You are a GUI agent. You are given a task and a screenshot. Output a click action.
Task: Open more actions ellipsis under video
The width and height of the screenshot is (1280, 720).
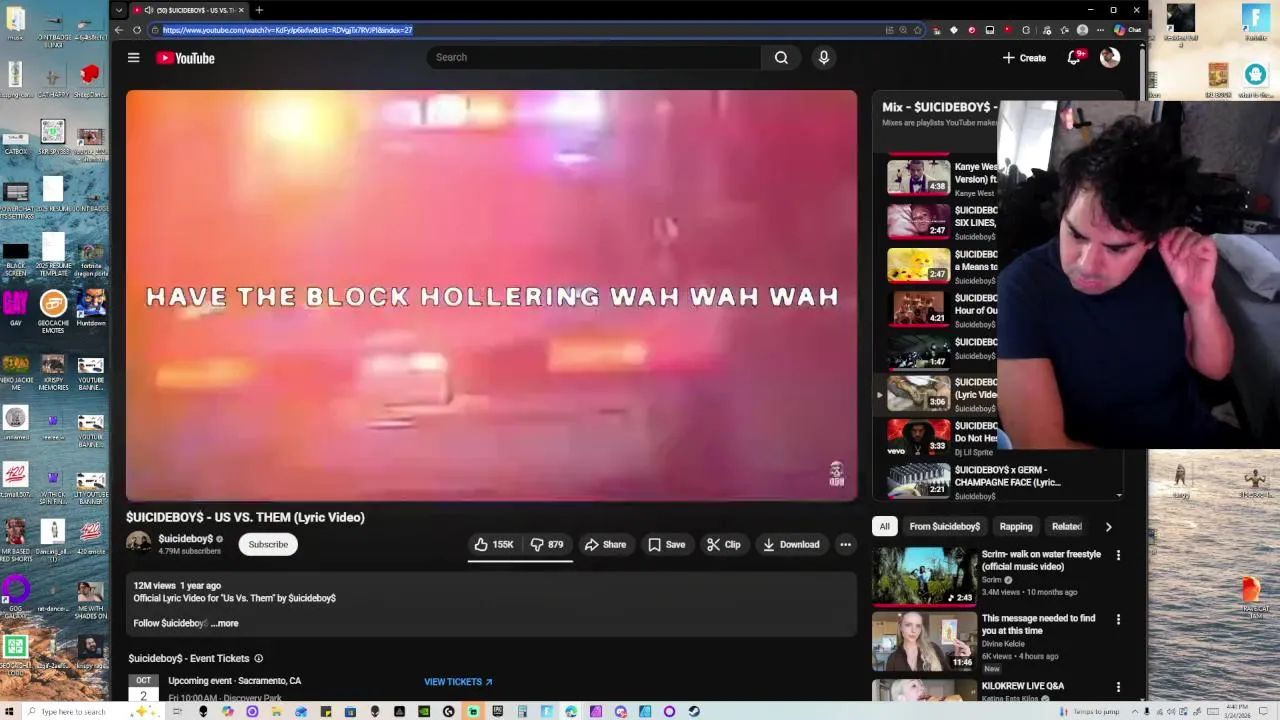click(x=845, y=545)
